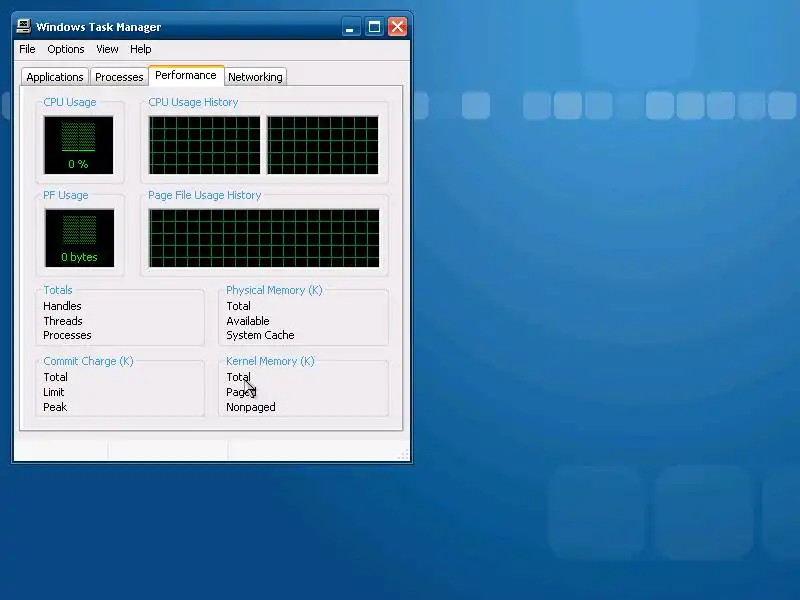Click the CPU Usage meter showing 0 %

79,145
